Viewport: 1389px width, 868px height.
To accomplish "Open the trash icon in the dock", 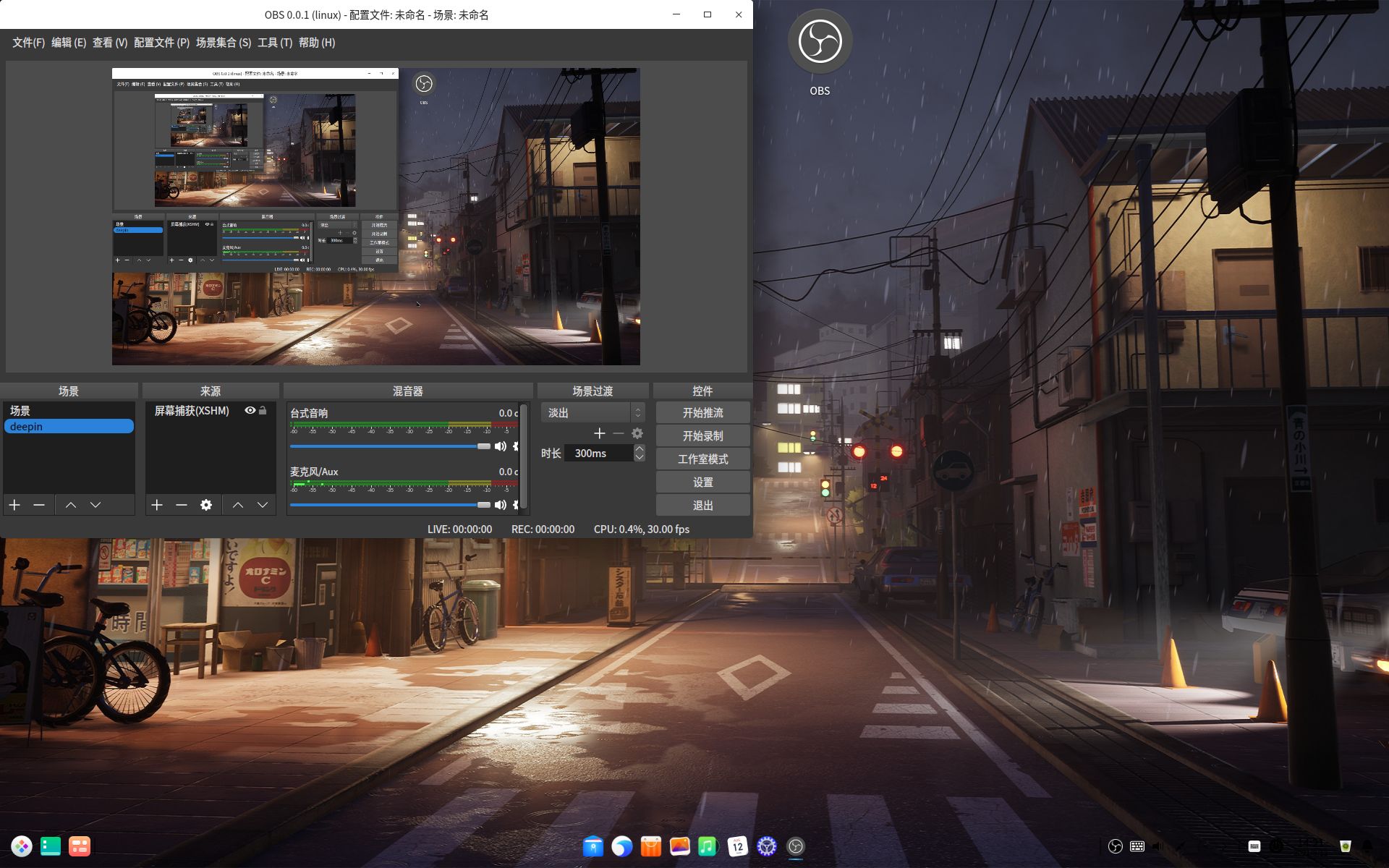I will [x=1346, y=846].
